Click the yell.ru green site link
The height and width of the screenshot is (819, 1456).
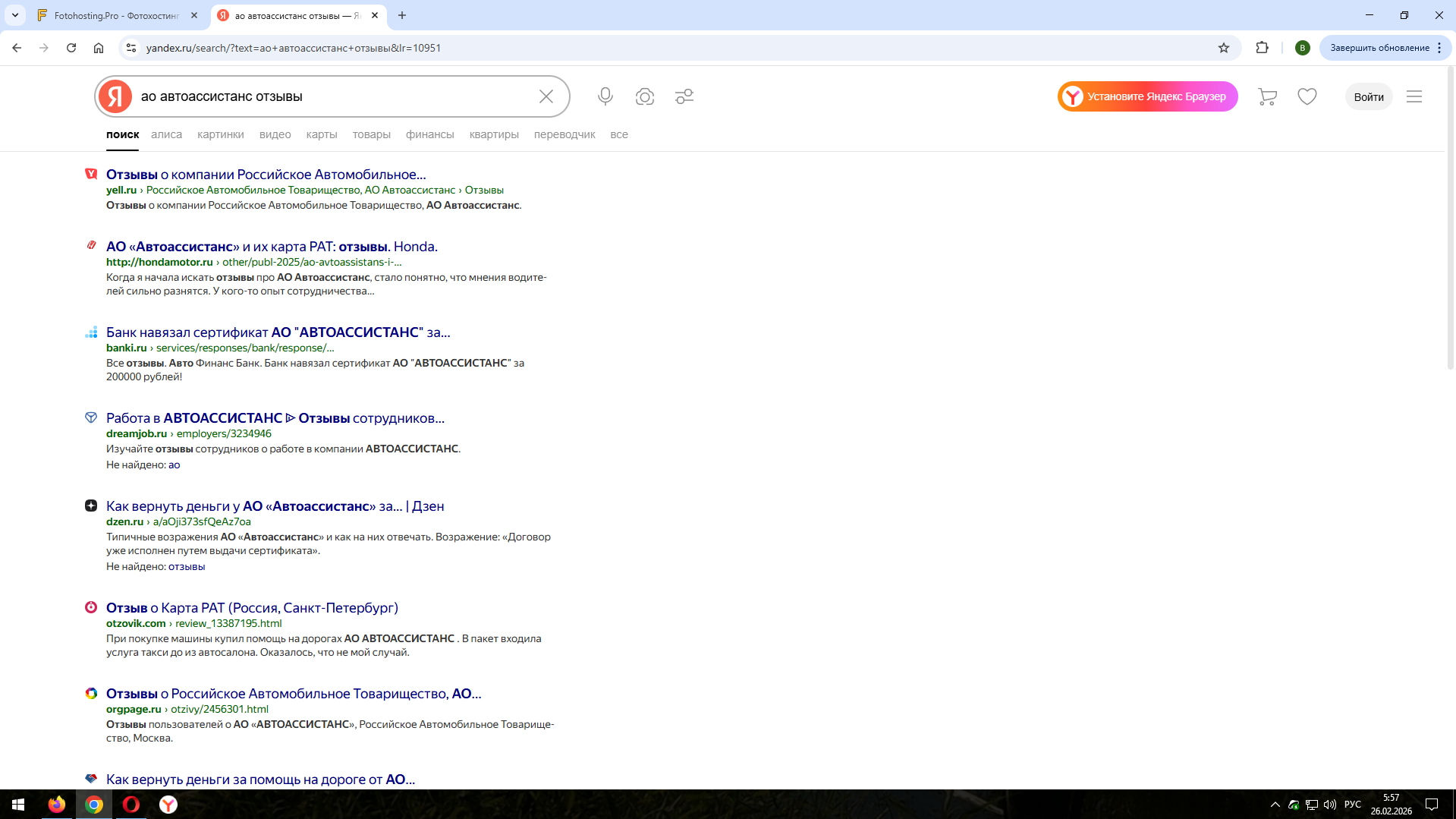(121, 191)
